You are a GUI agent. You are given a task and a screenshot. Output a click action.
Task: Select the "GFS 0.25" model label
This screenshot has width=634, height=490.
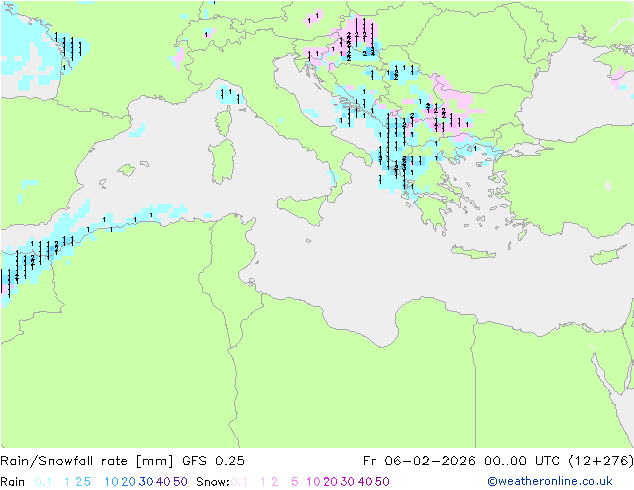point(213,461)
